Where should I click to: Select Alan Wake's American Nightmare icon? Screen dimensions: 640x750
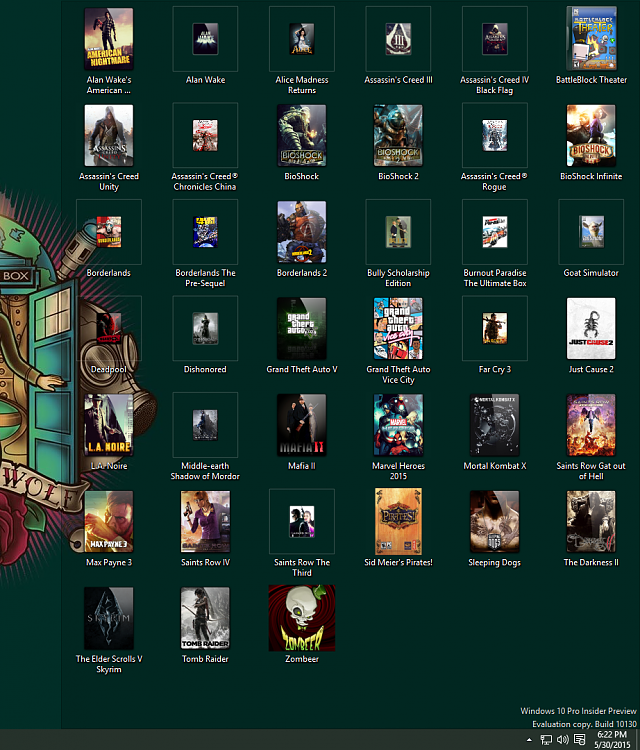click(x=109, y=39)
